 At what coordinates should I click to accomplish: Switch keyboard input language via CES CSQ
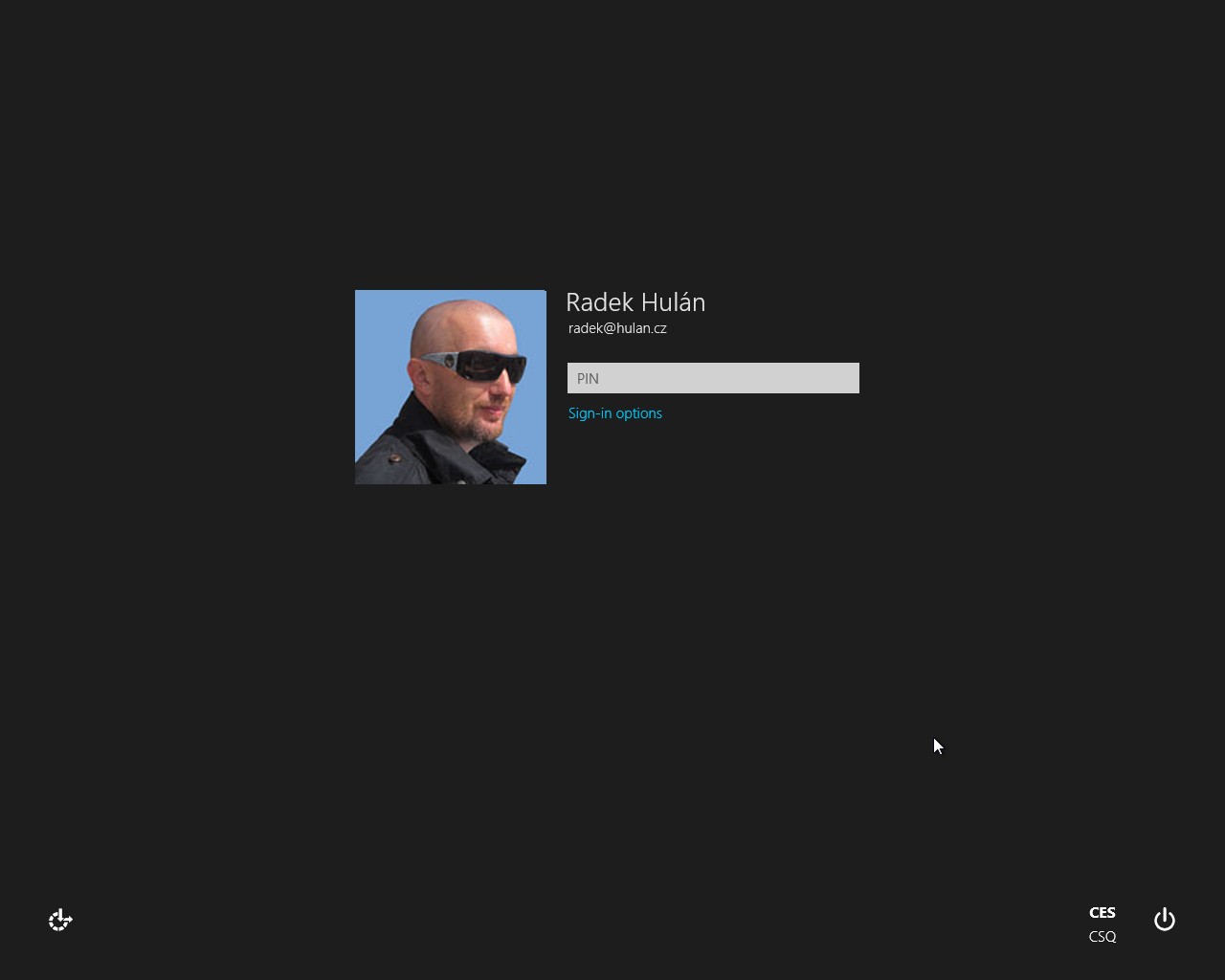coord(1102,924)
